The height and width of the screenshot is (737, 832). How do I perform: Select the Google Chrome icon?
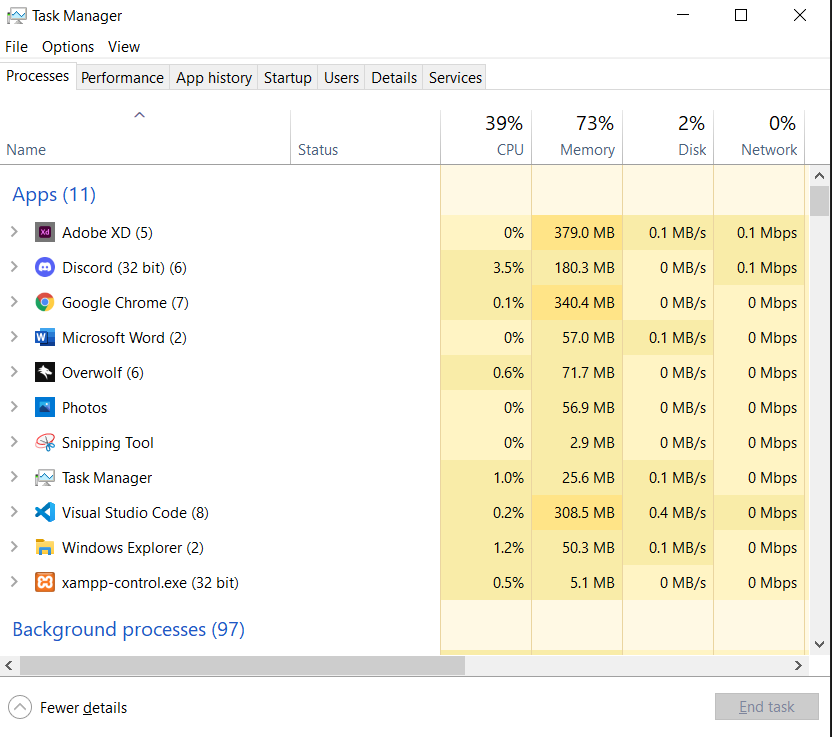44,303
